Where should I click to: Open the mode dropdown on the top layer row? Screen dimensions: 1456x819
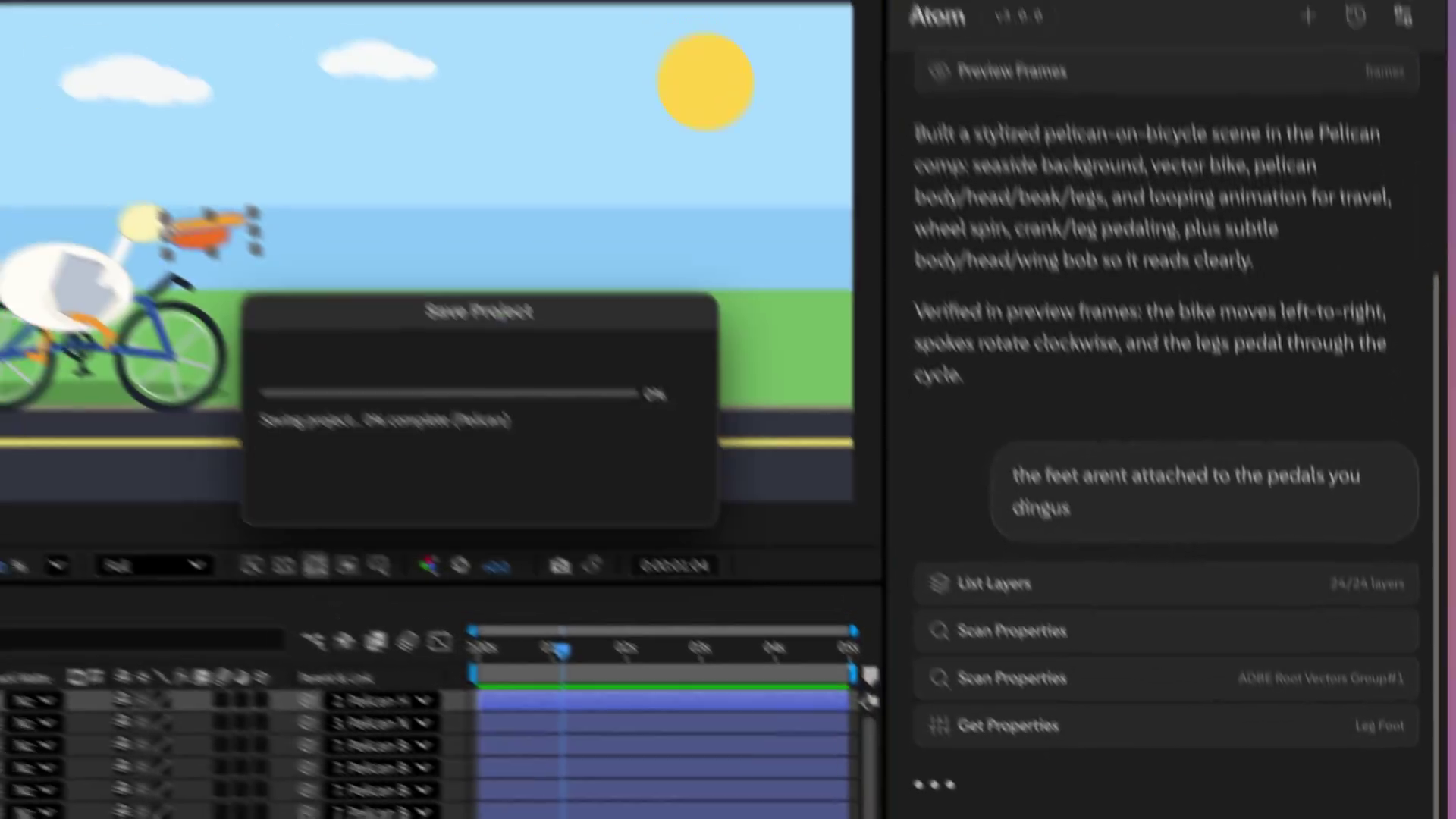tap(34, 701)
